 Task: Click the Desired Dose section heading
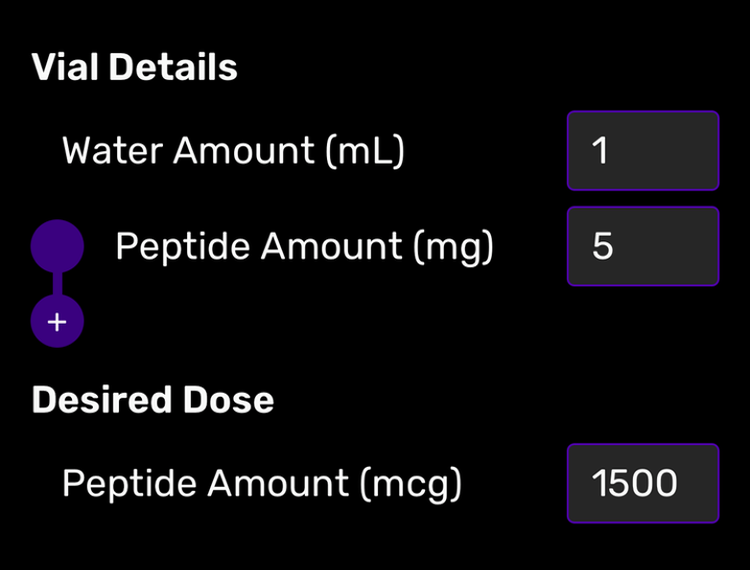click(x=153, y=400)
